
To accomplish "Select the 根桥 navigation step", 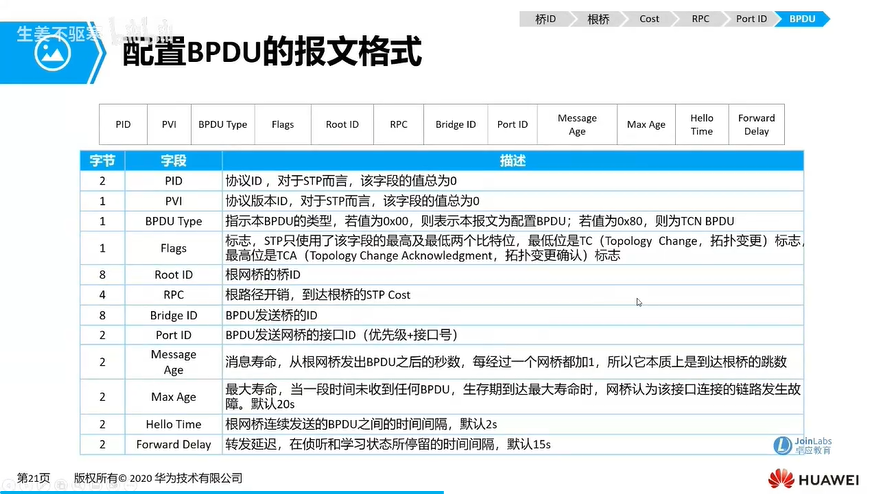I will (598, 19).
